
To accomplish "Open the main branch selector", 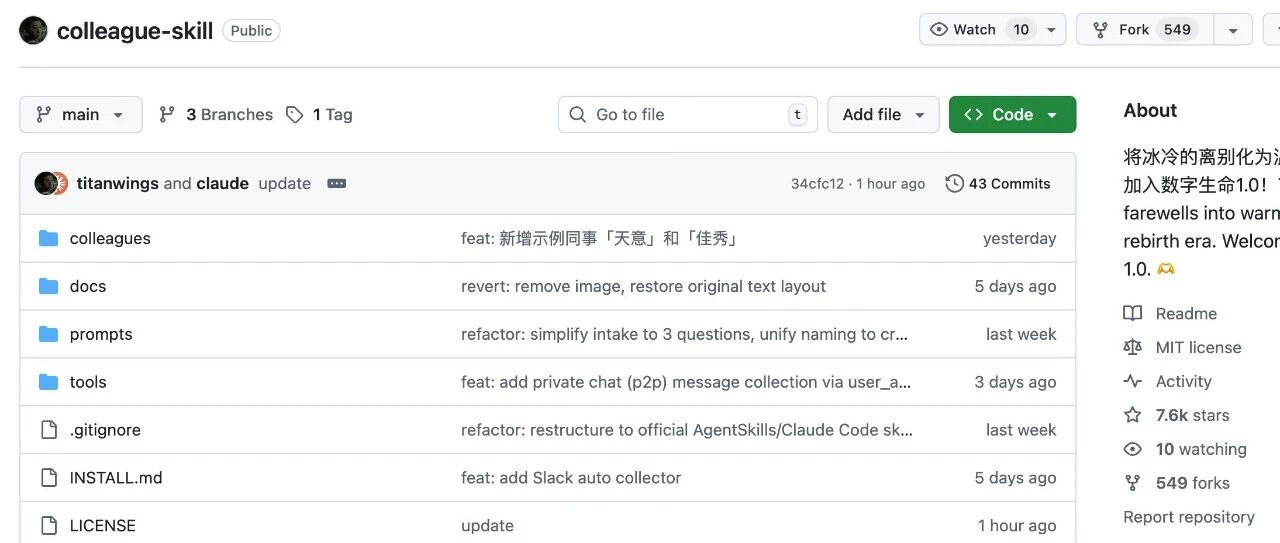I will click(81, 114).
